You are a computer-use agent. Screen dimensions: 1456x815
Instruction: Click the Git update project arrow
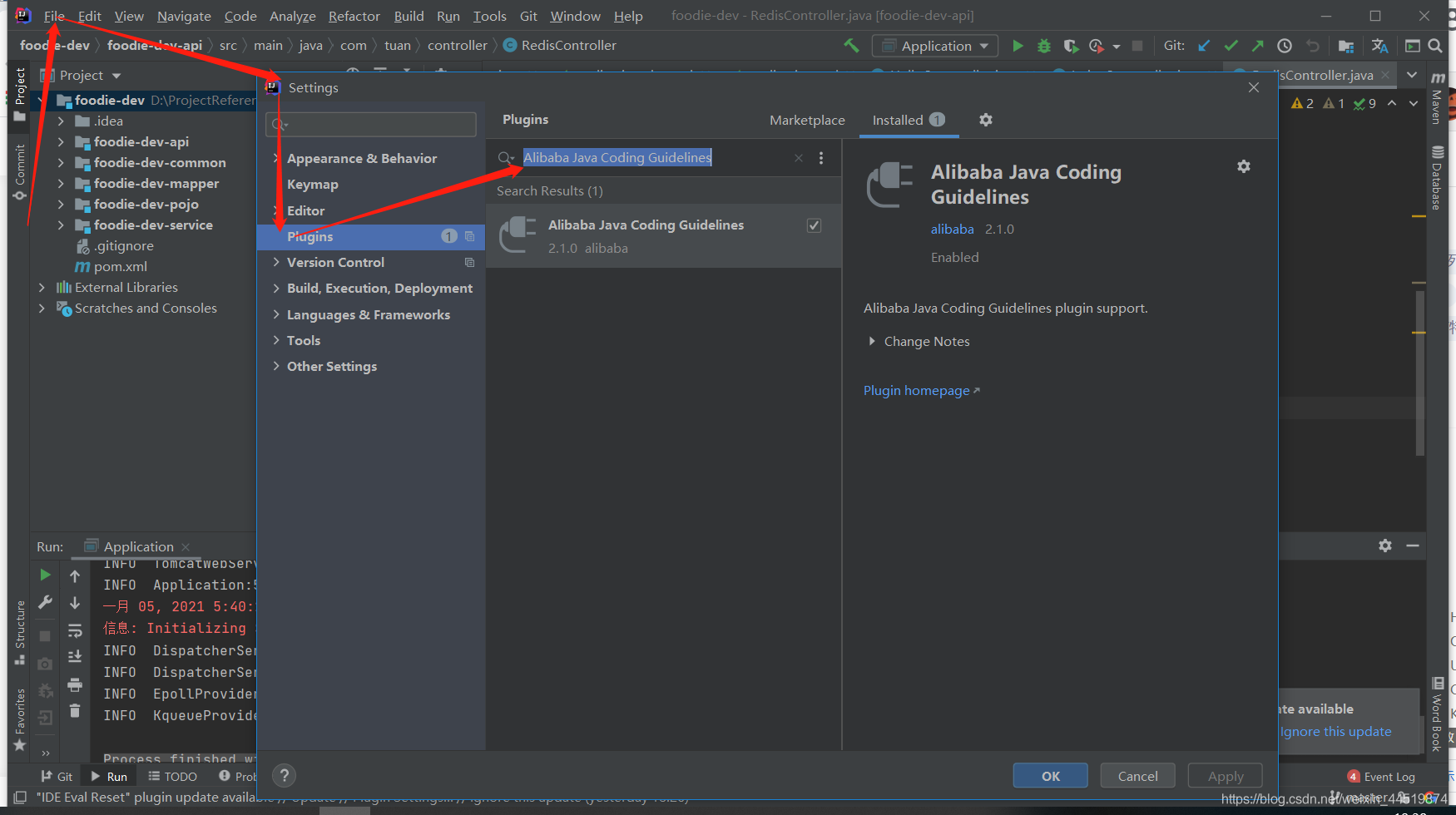click(1204, 46)
